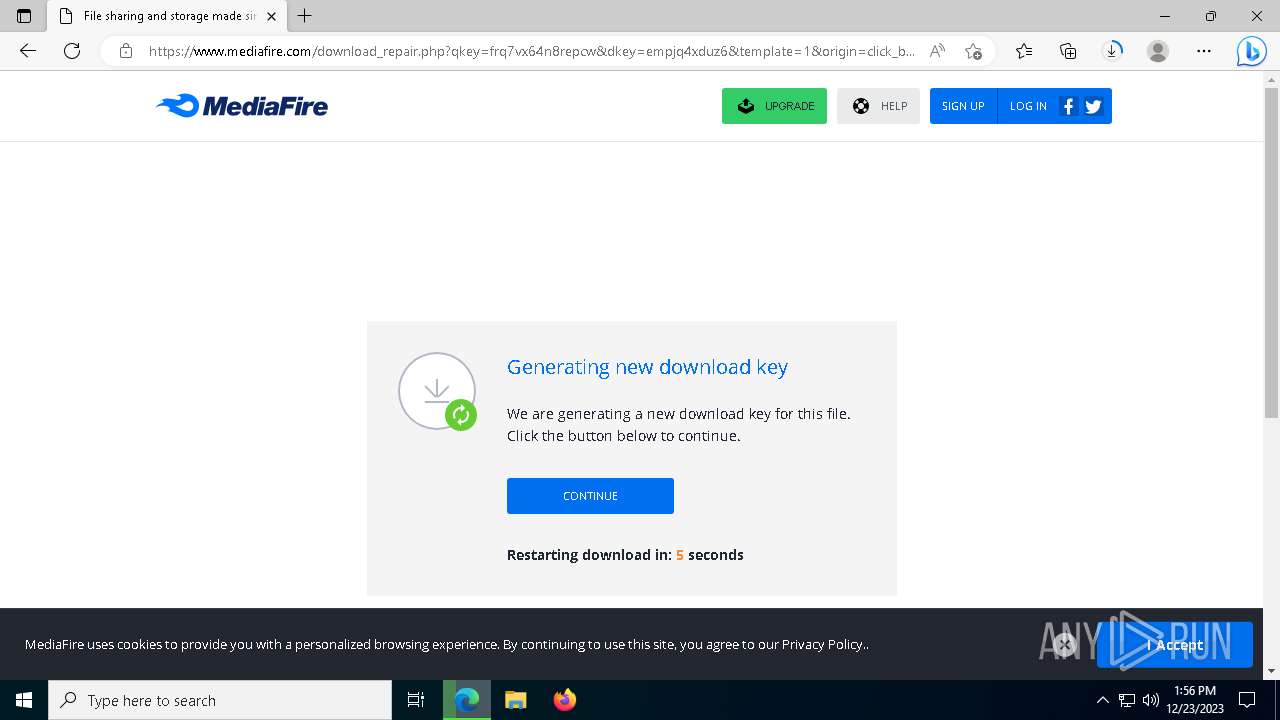This screenshot has width=1280, height=720.
Task: Show hidden system tray icons
Action: pos(1103,700)
